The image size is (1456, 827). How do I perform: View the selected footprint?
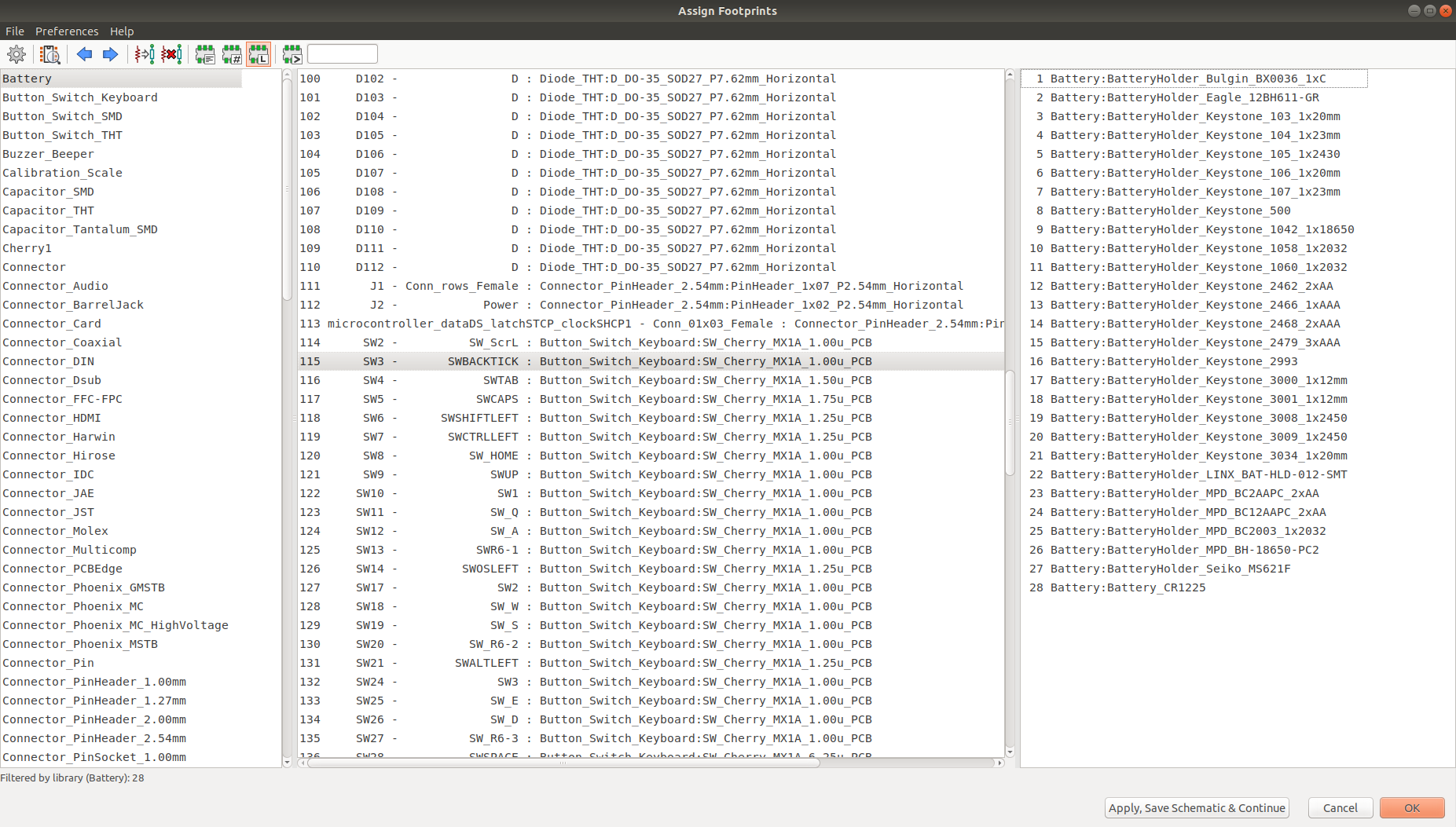pyautogui.click(x=50, y=54)
